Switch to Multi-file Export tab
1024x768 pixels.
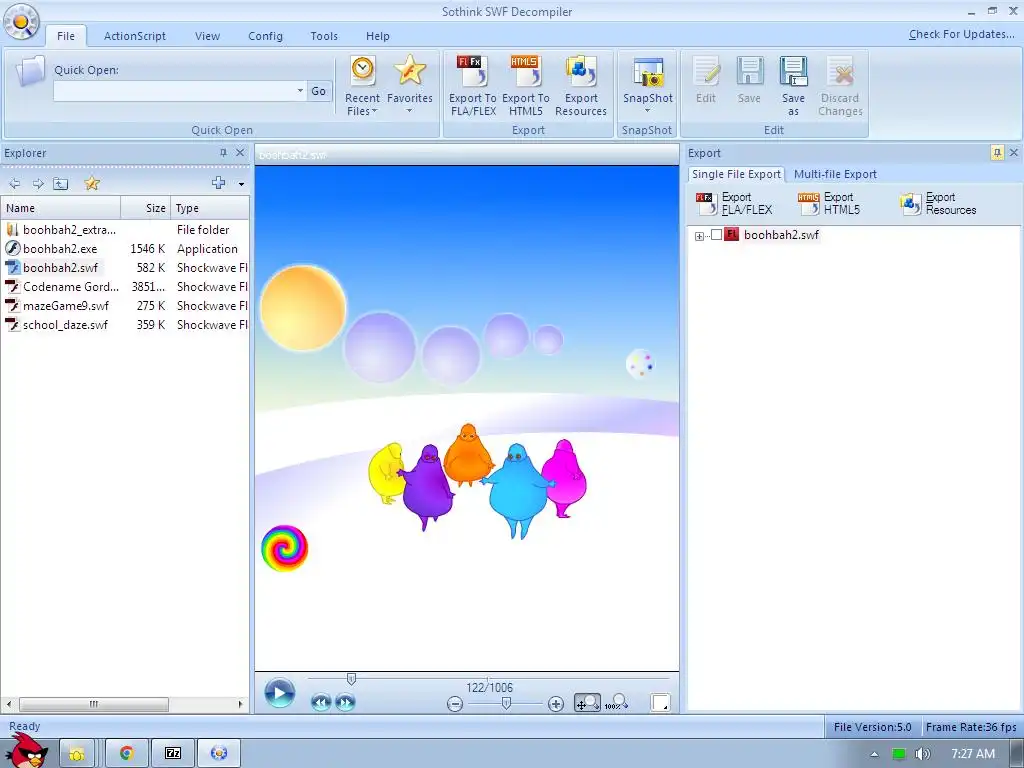pos(835,174)
